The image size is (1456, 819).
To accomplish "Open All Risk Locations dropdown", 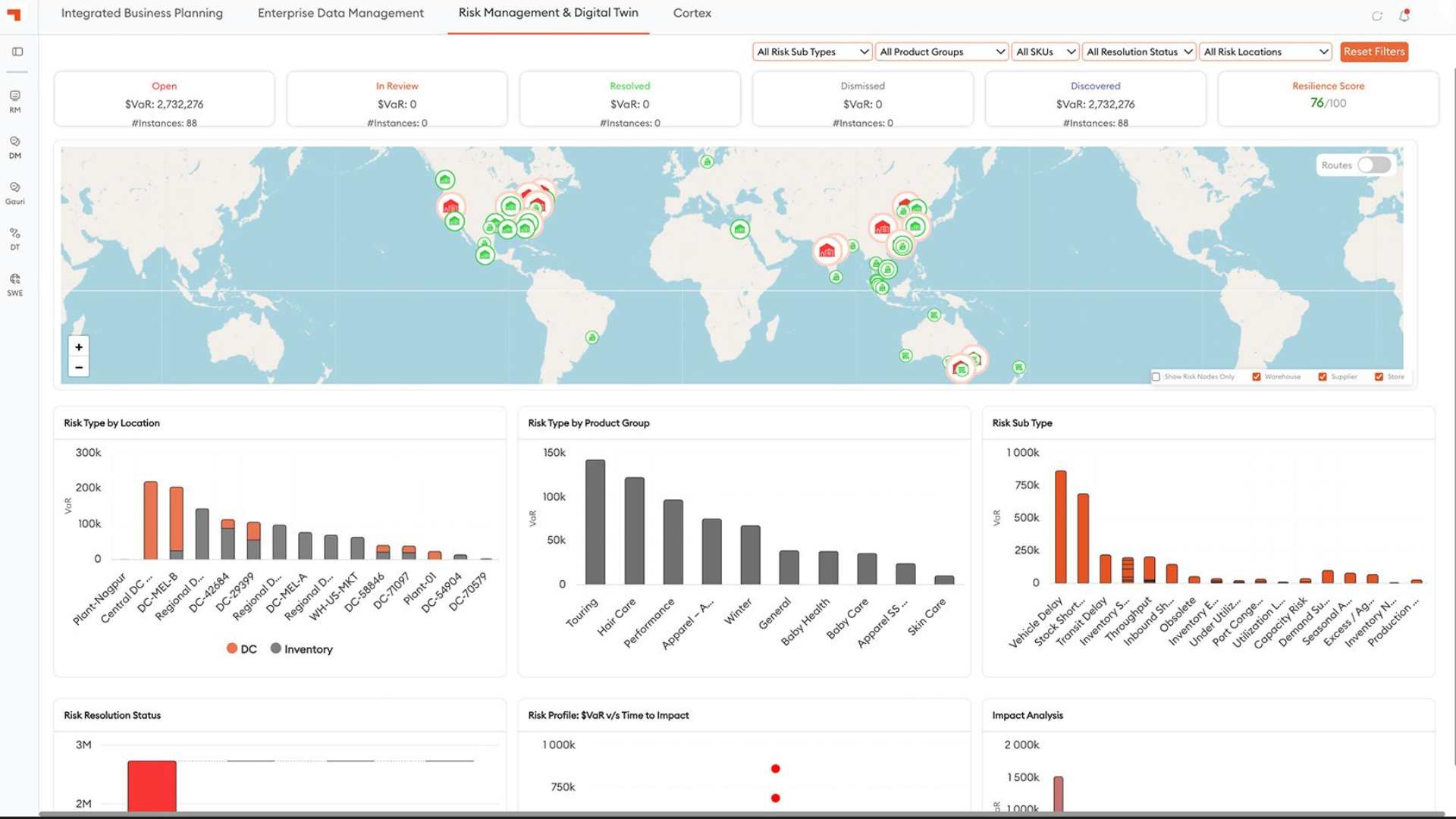I will point(1266,52).
